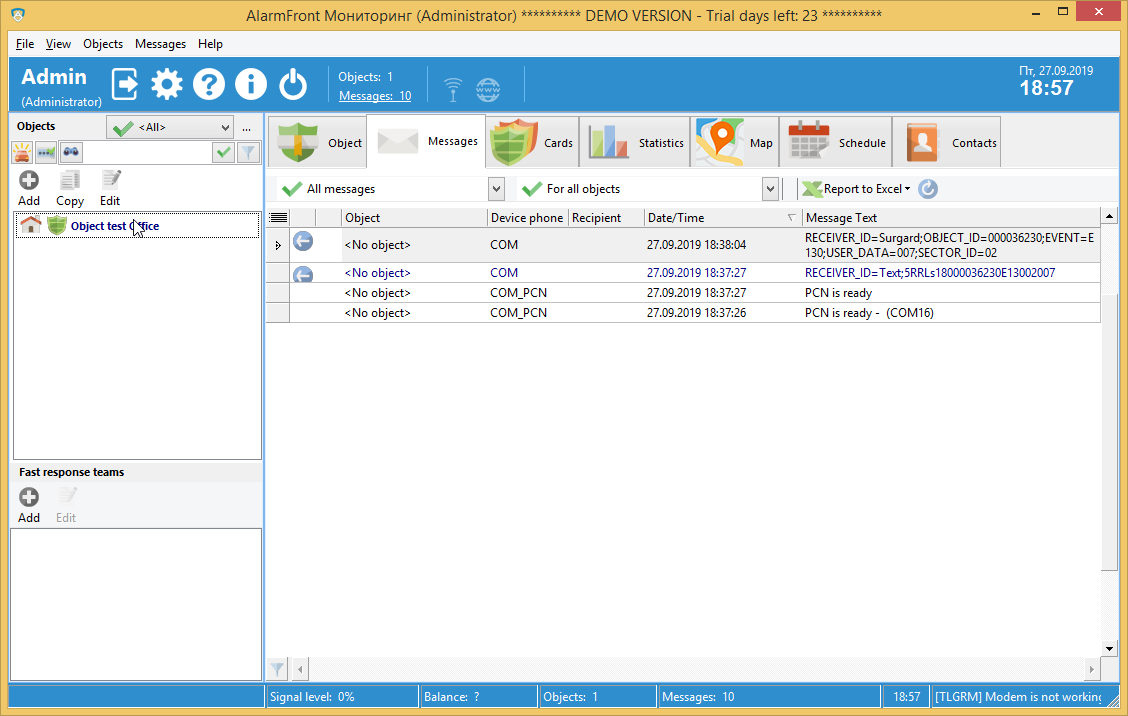Select COM_PCN row at 18:37:27
1128x716 pixels.
tap(683, 293)
